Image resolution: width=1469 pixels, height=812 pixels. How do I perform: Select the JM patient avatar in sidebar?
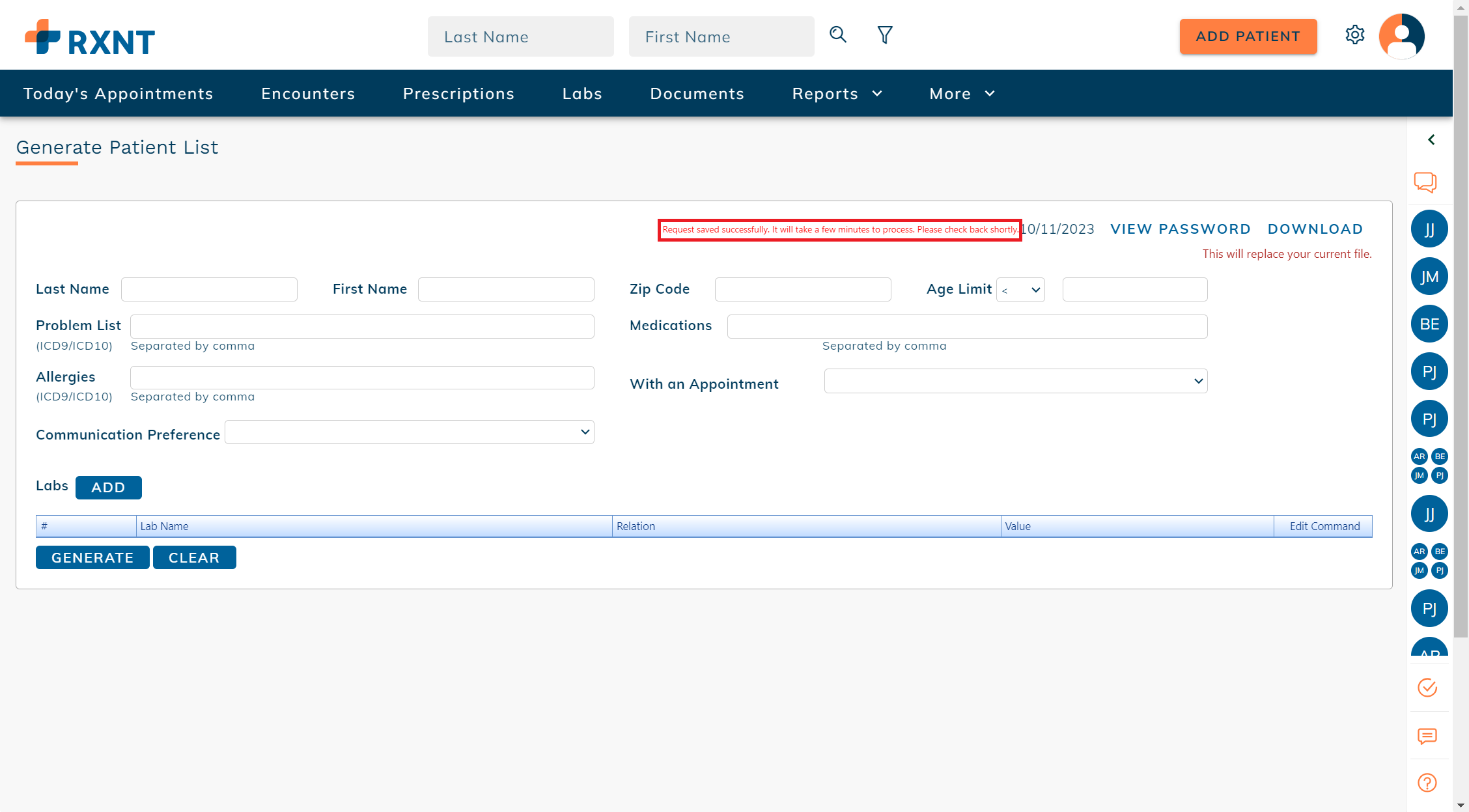click(x=1429, y=276)
